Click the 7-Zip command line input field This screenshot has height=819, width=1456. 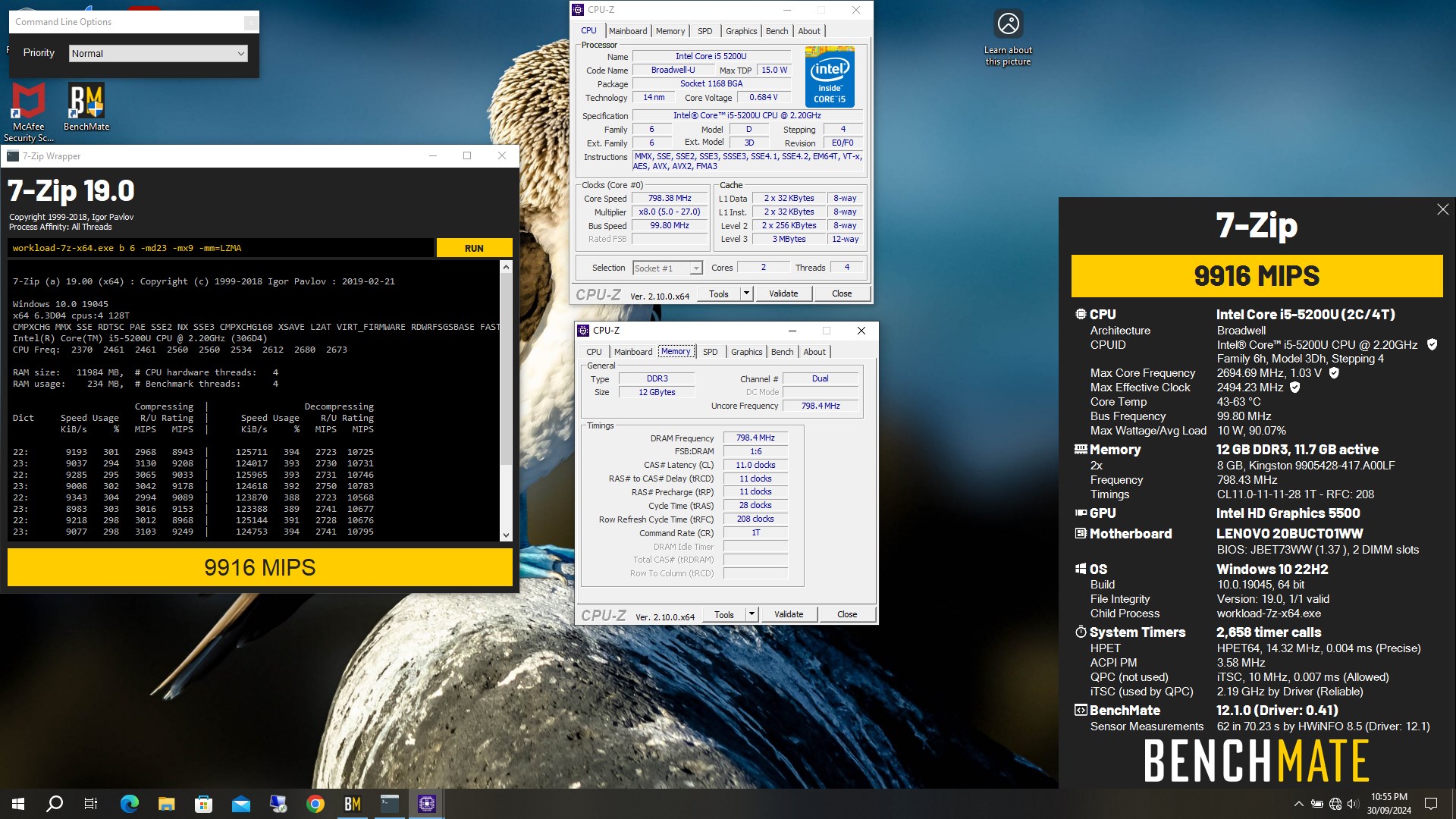point(221,248)
